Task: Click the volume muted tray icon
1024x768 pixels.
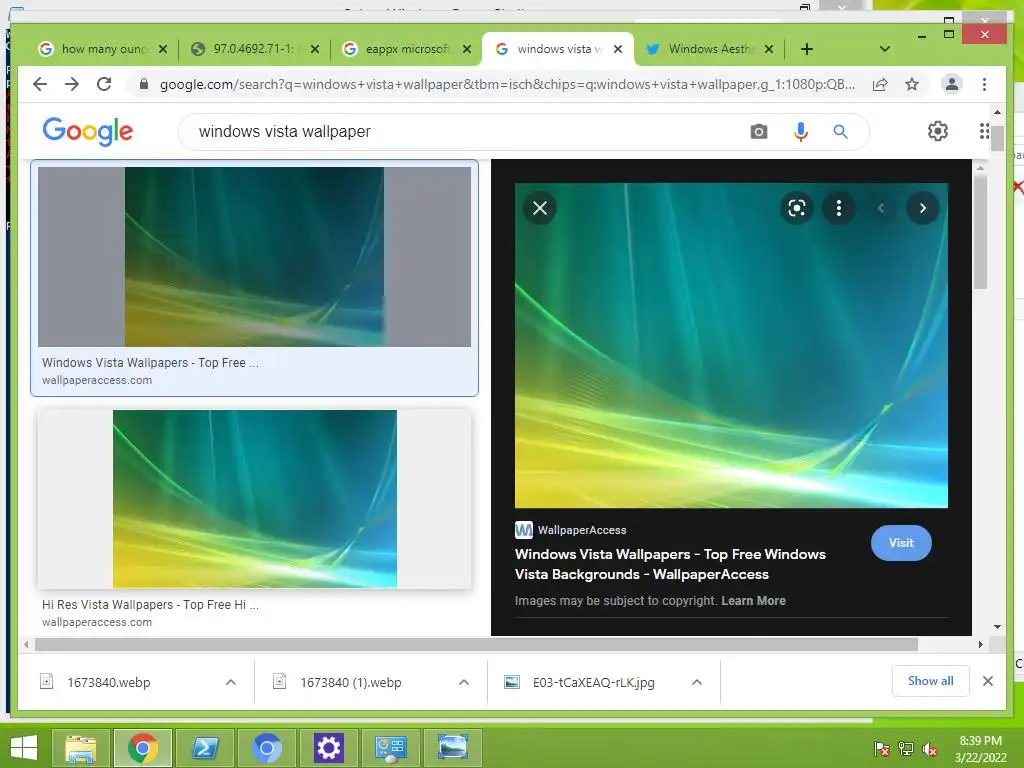Action: click(x=930, y=749)
